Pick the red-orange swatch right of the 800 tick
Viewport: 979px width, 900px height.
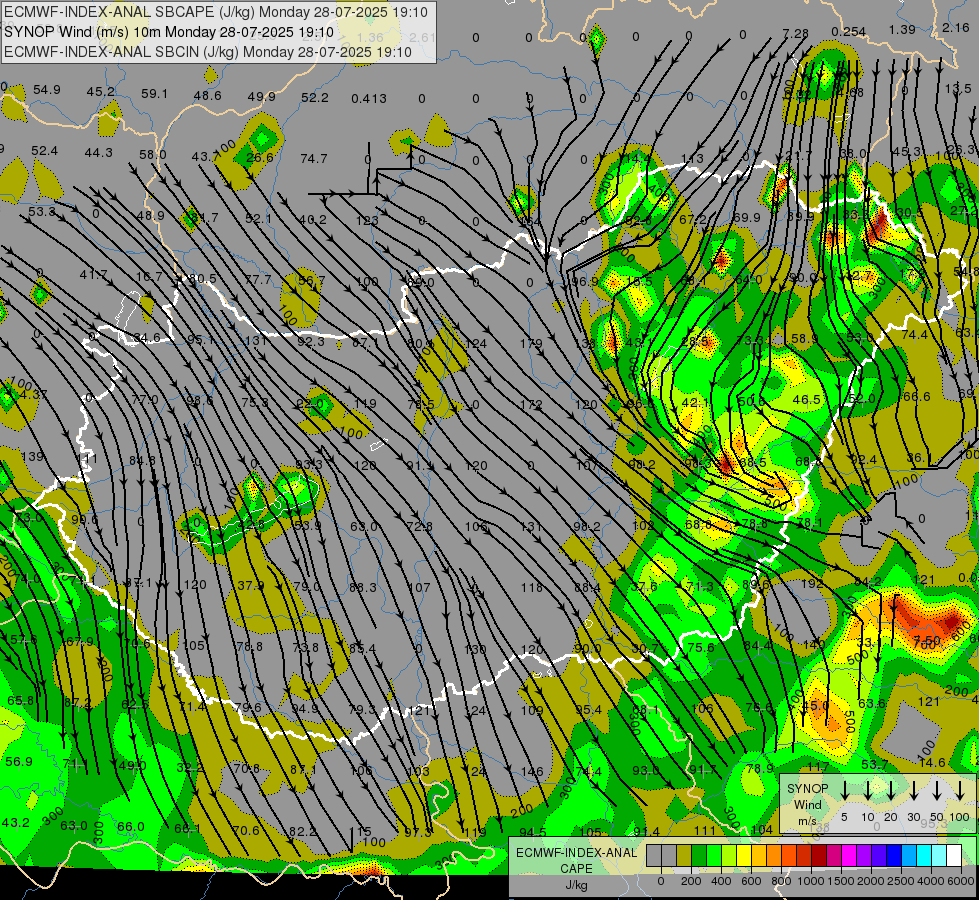tap(789, 855)
